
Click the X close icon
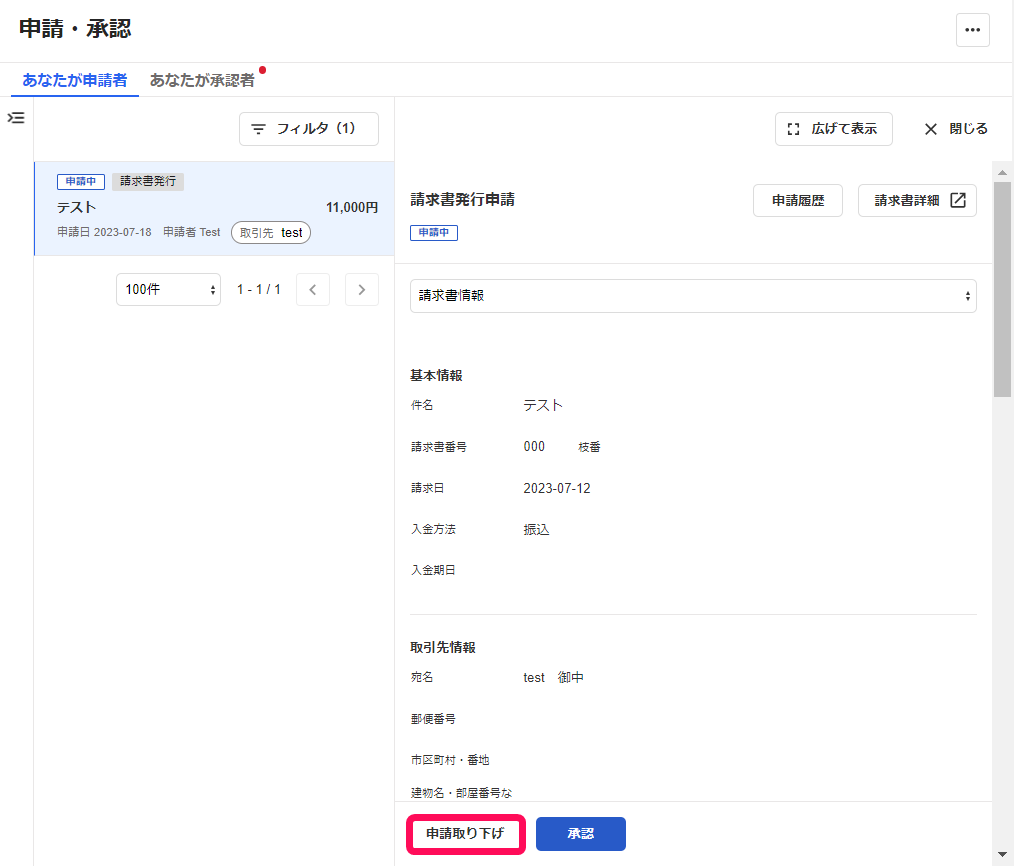(x=931, y=129)
